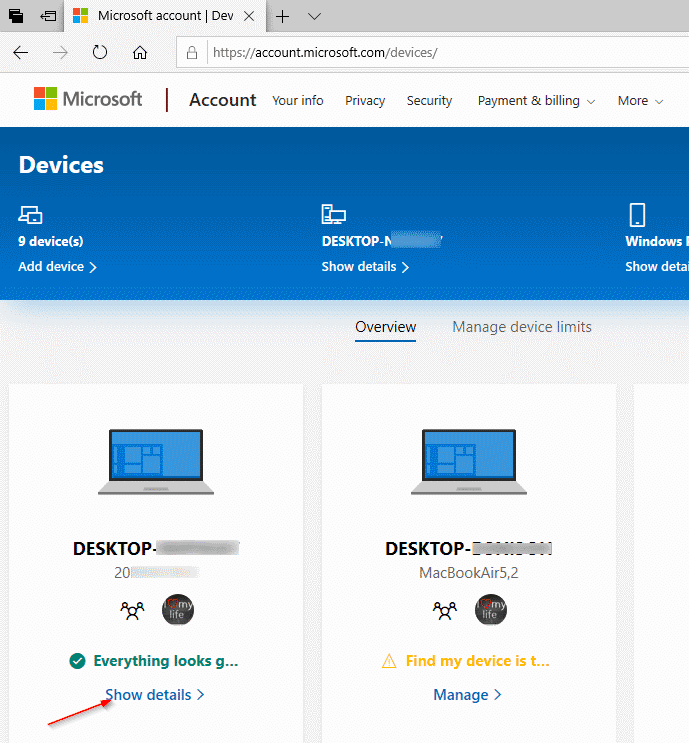
Task: Click the Devices page heading
Action: [61, 165]
